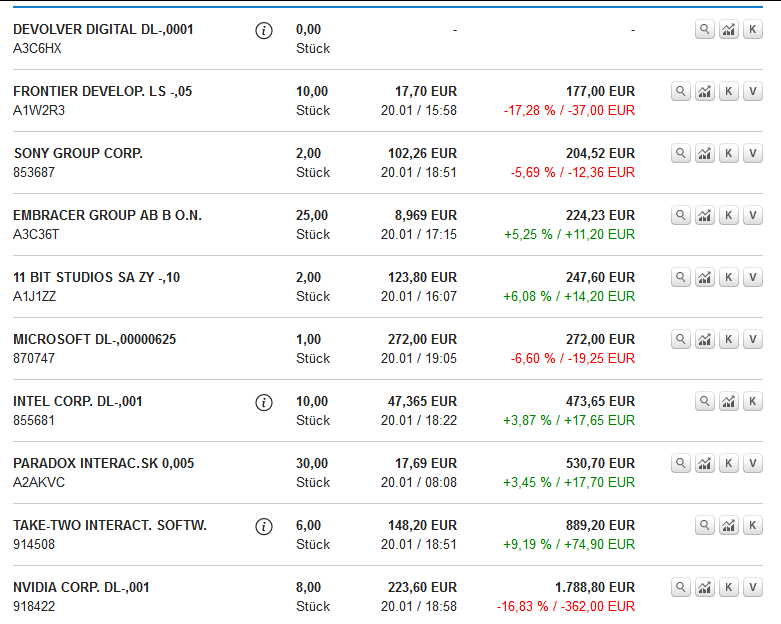781x624 pixels.
Task: Show chart icon for Nvidia Corp row
Action: [704, 588]
